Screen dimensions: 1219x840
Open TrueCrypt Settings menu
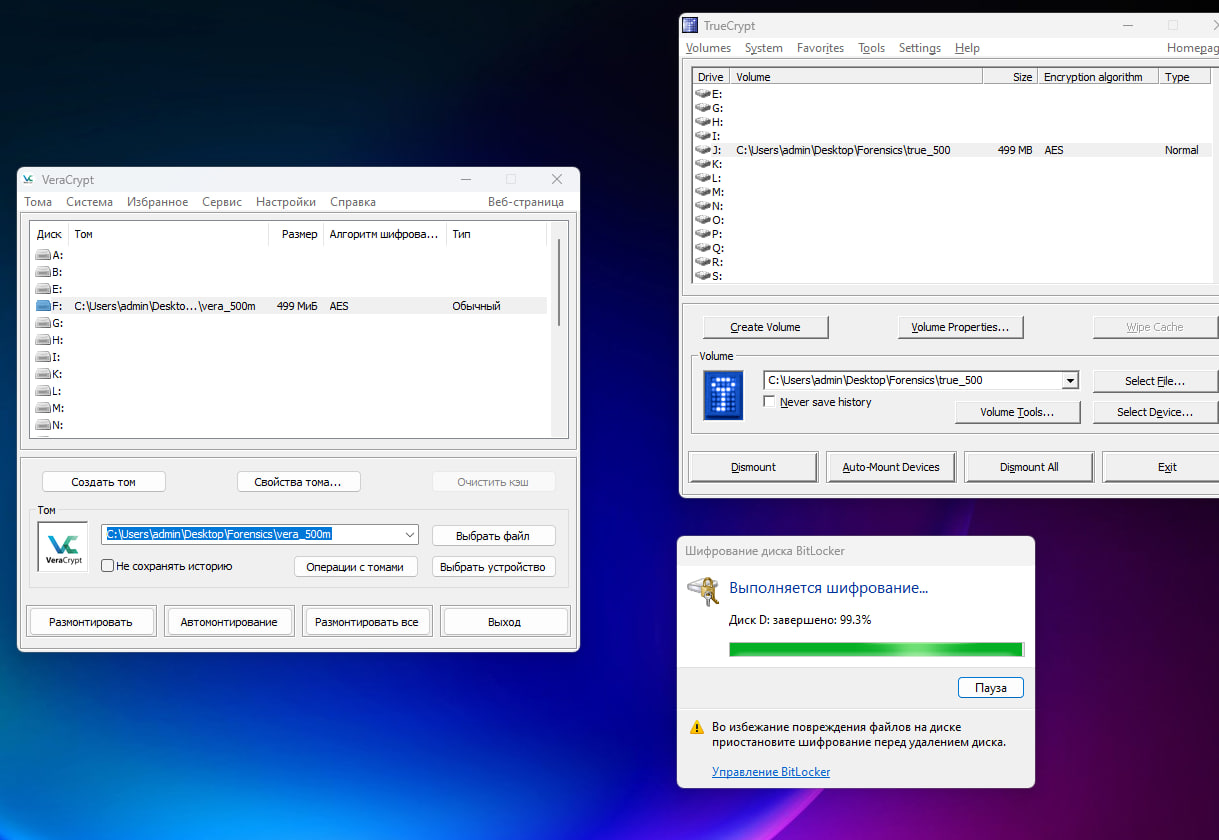pyautogui.click(x=920, y=48)
